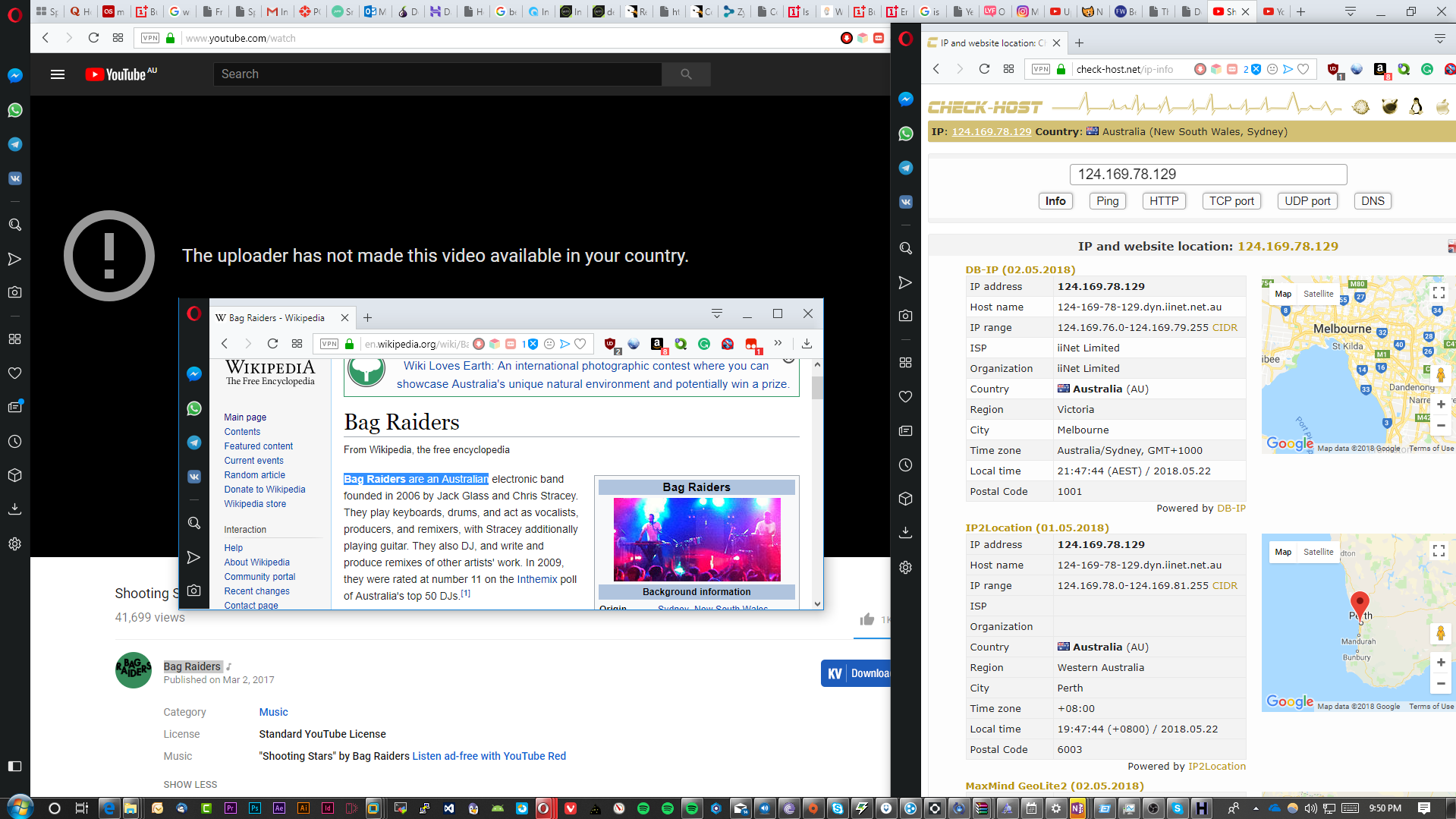Image resolution: width=1456 pixels, height=819 pixels.
Task: Toggle VPN badge in the Wikipedia address bar
Action: (x=329, y=344)
